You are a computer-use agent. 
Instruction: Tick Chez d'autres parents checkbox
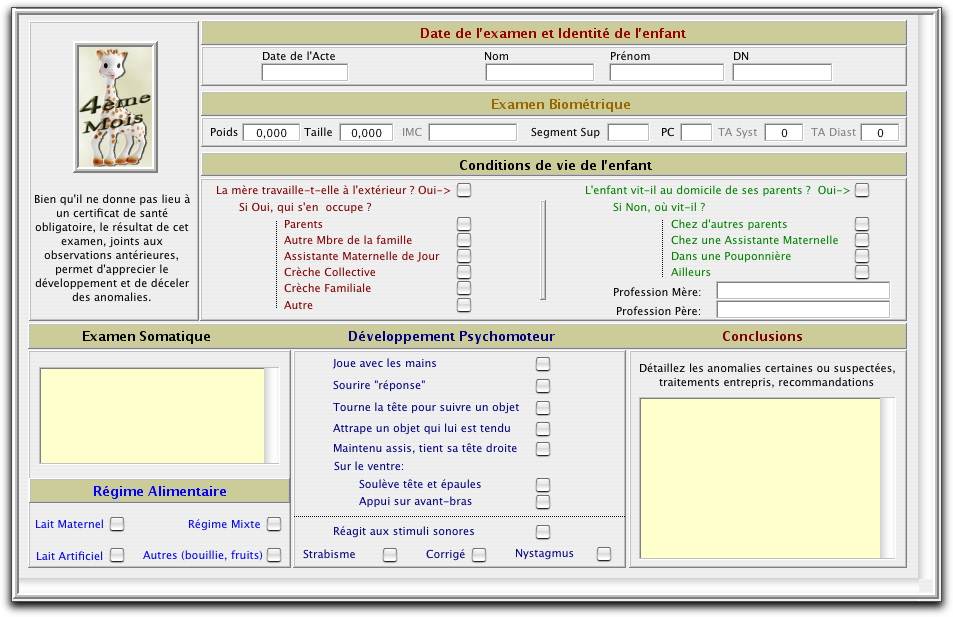click(862, 224)
